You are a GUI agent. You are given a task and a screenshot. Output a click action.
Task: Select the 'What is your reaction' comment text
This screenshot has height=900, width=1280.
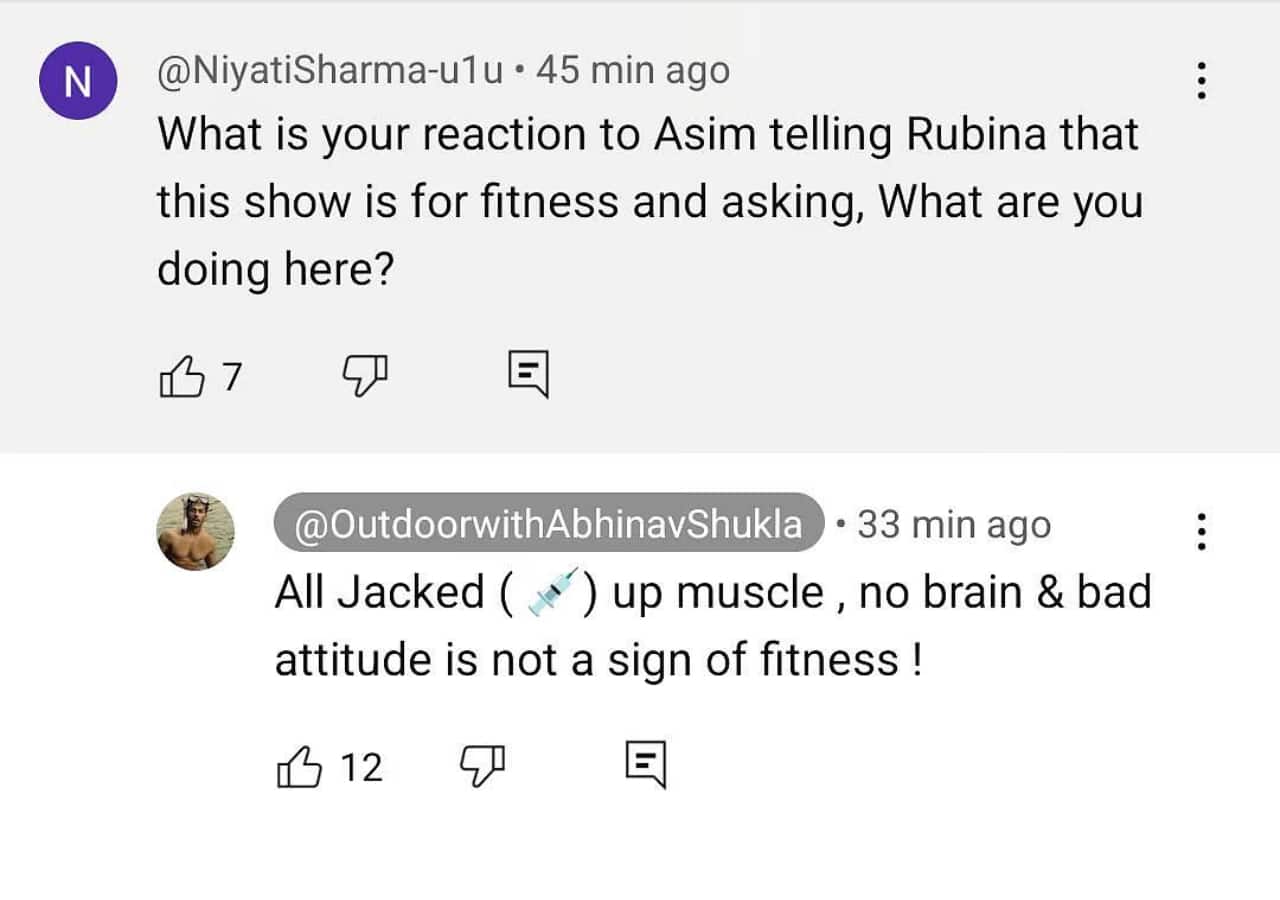[648, 135]
